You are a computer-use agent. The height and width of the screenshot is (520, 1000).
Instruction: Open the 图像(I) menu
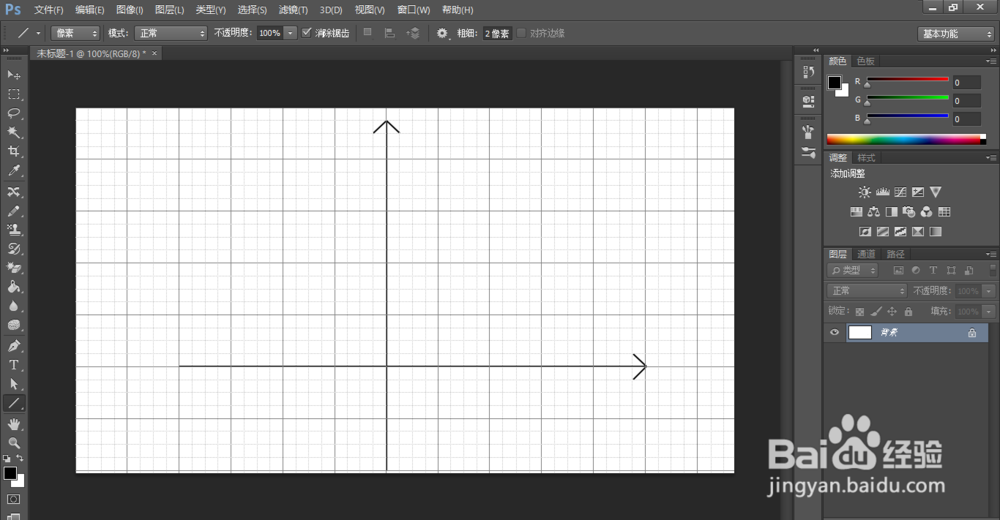[x=129, y=10]
